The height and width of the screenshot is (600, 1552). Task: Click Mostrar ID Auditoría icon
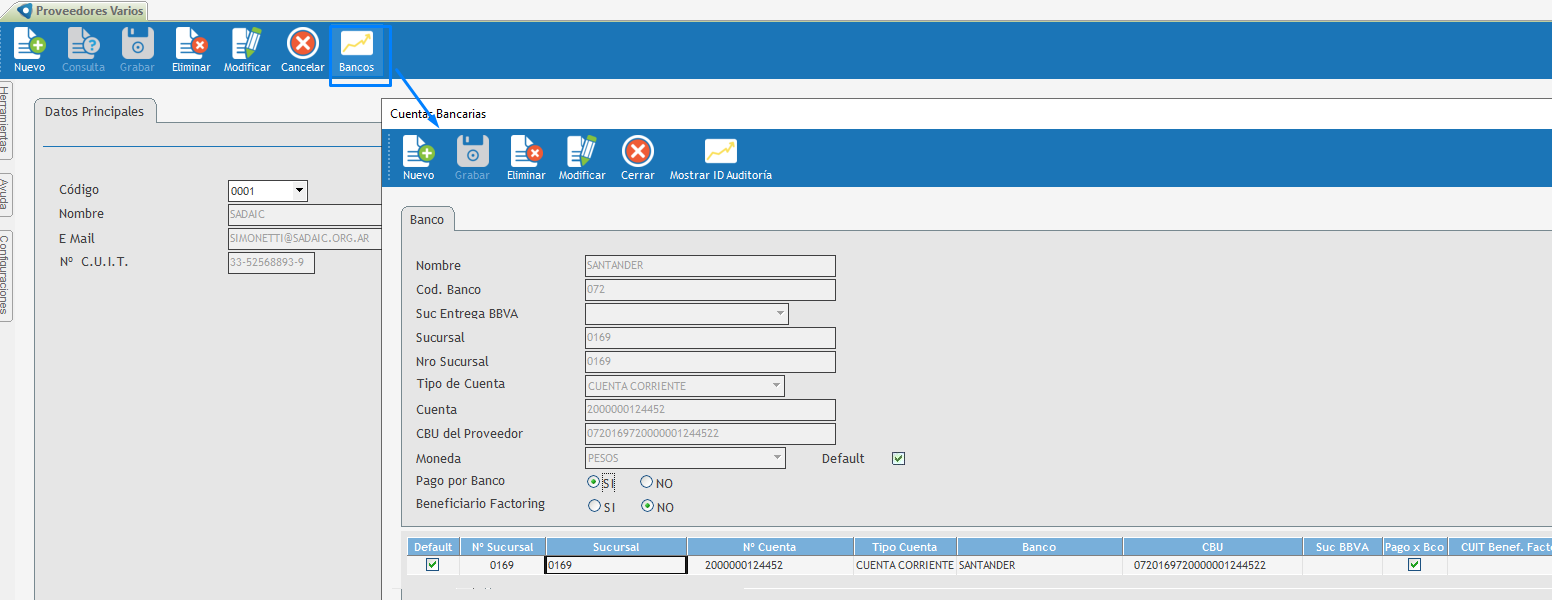point(720,153)
